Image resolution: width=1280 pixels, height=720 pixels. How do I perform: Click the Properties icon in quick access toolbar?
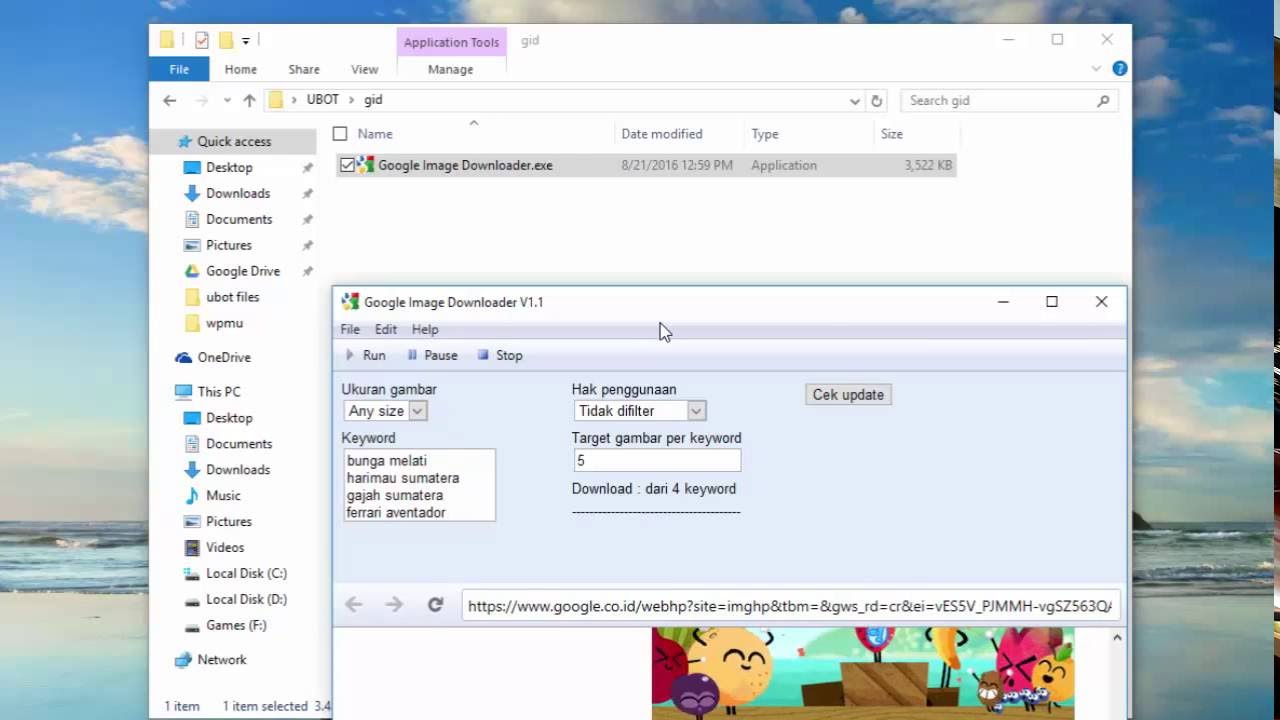click(202, 40)
